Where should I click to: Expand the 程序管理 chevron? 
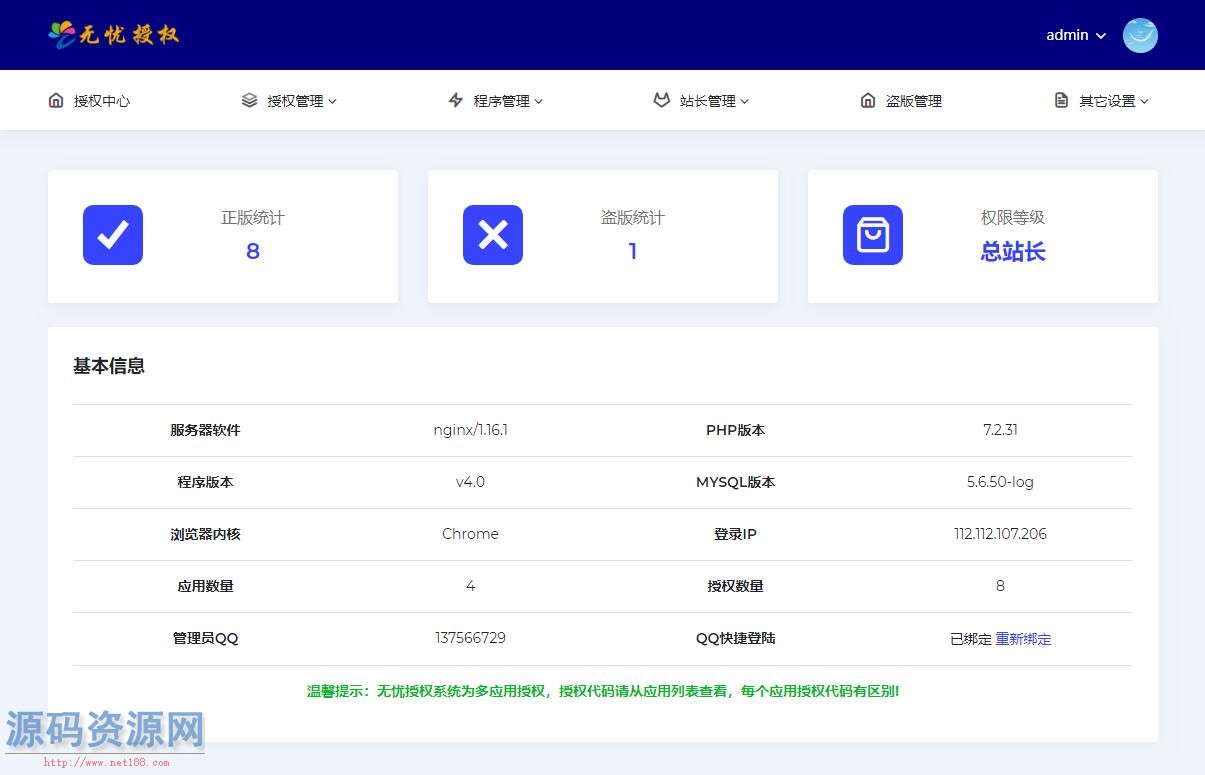[539, 101]
